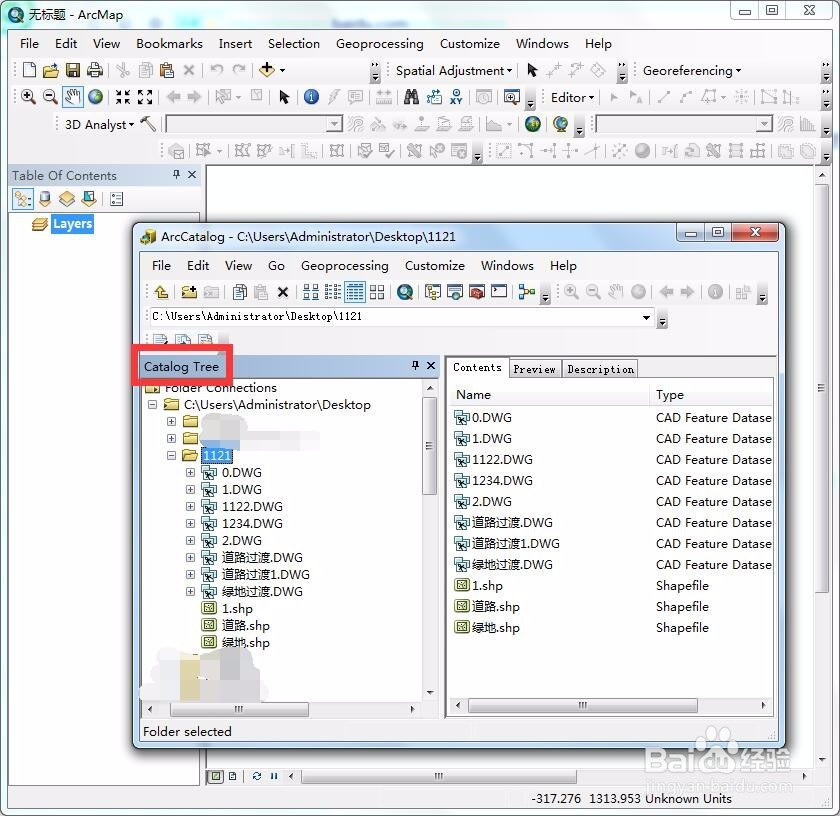The image size is (840, 816).
Task: Switch ArcCatalog to Thumbnails view
Action: point(377,292)
